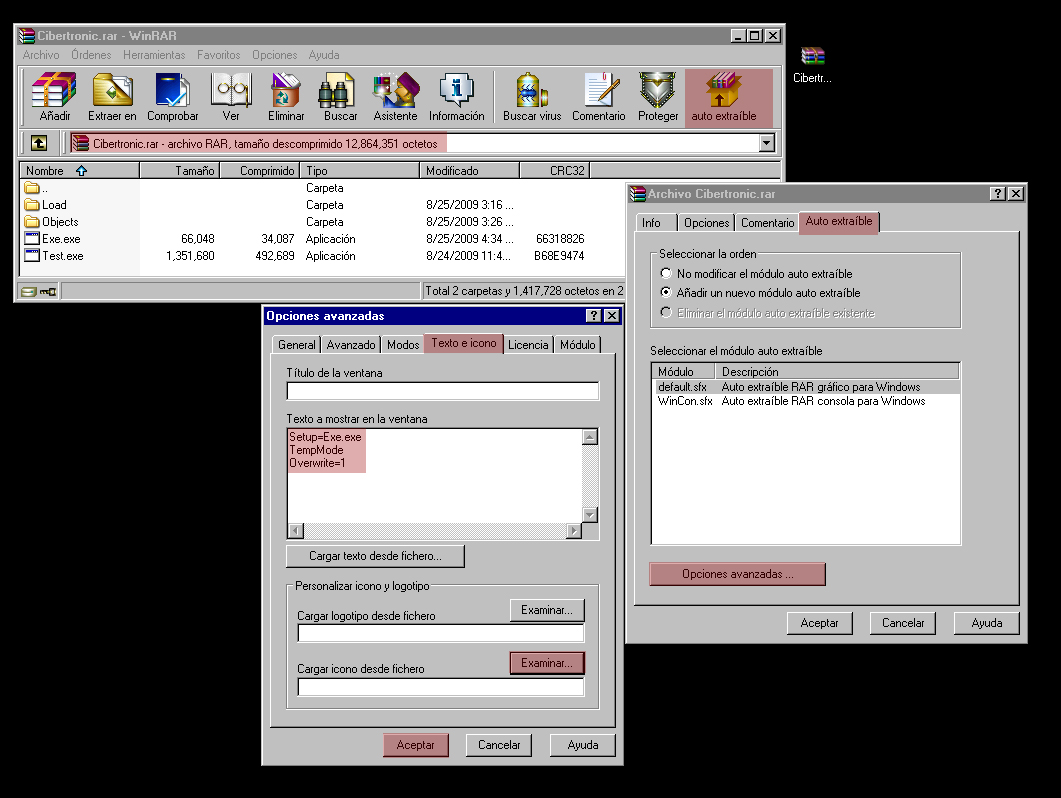Click the text box scroll down arrow
1061x798 pixels.
[x=590, y=515]
